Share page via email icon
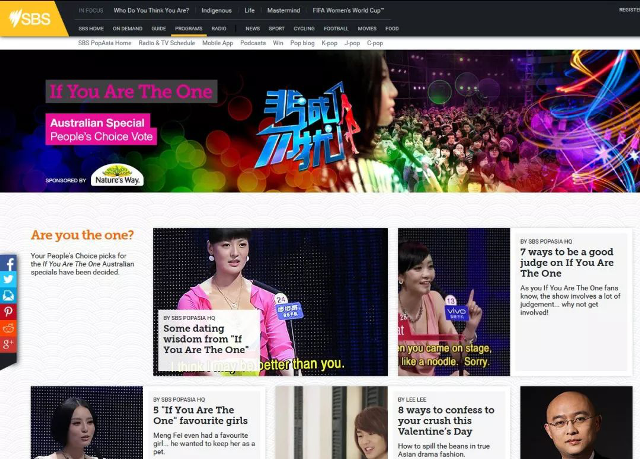 (x=9, y=296)
